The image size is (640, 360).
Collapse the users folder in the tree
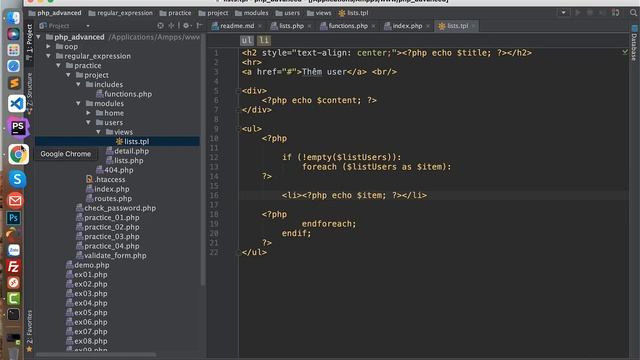[x=89, y=122]
